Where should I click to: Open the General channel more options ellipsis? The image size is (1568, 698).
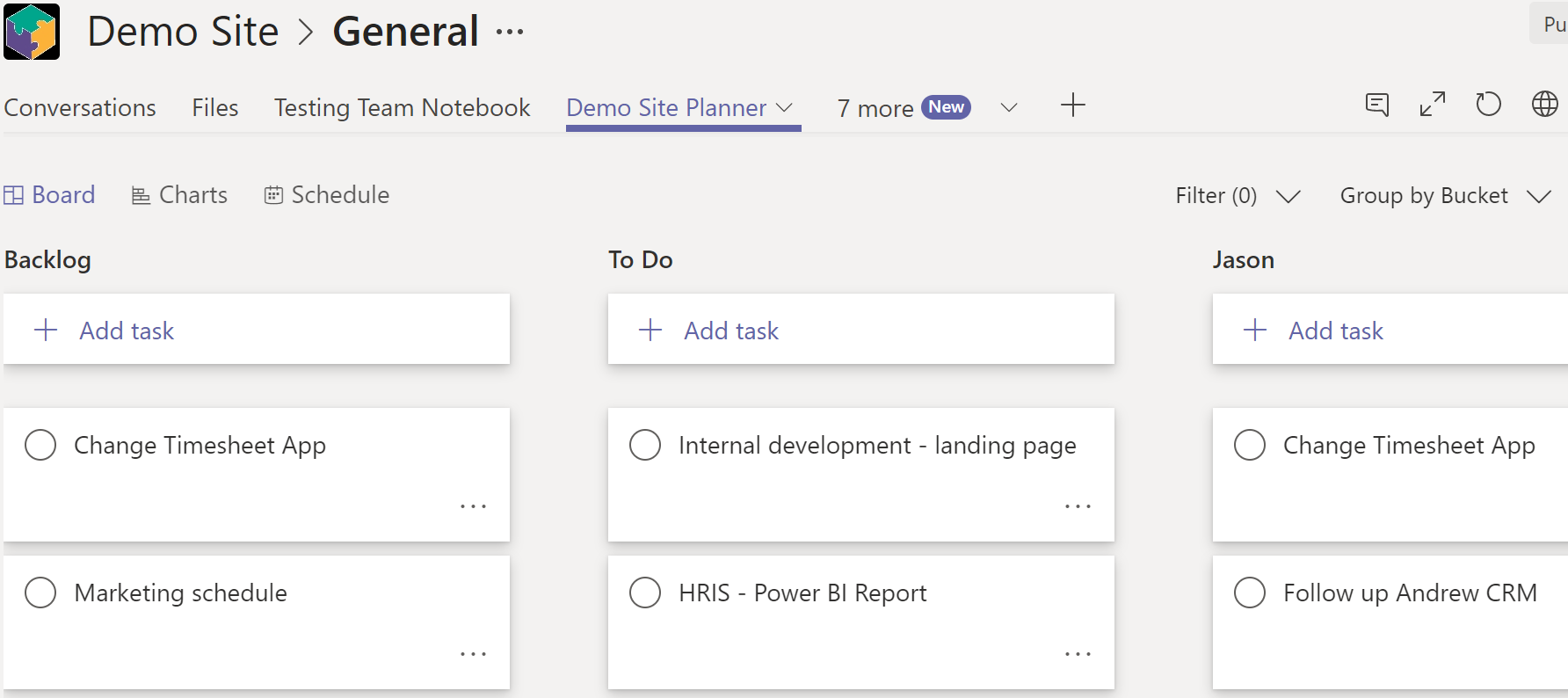[x=510, y=33]
